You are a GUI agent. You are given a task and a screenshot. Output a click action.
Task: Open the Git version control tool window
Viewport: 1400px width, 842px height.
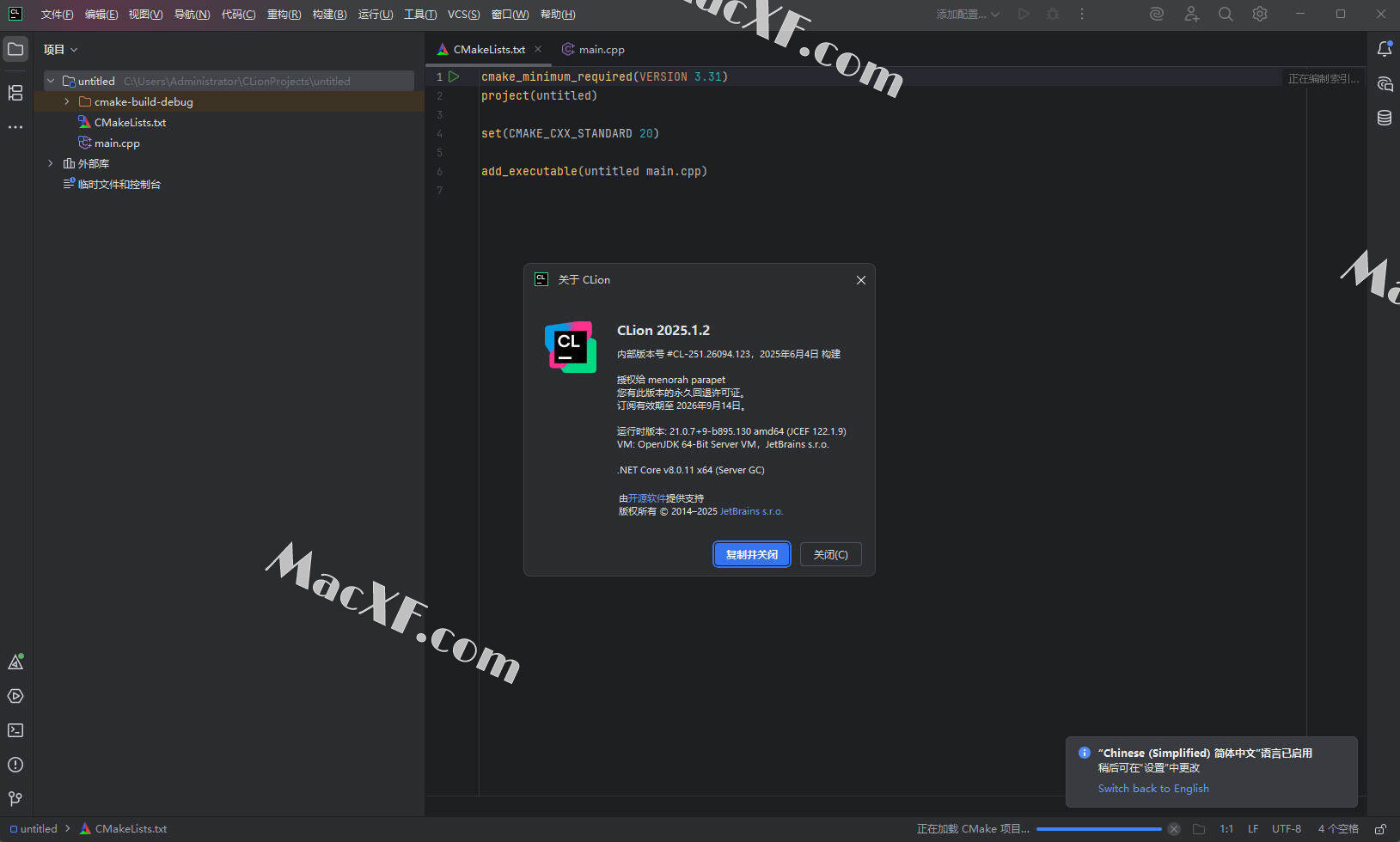coord(15,798)
